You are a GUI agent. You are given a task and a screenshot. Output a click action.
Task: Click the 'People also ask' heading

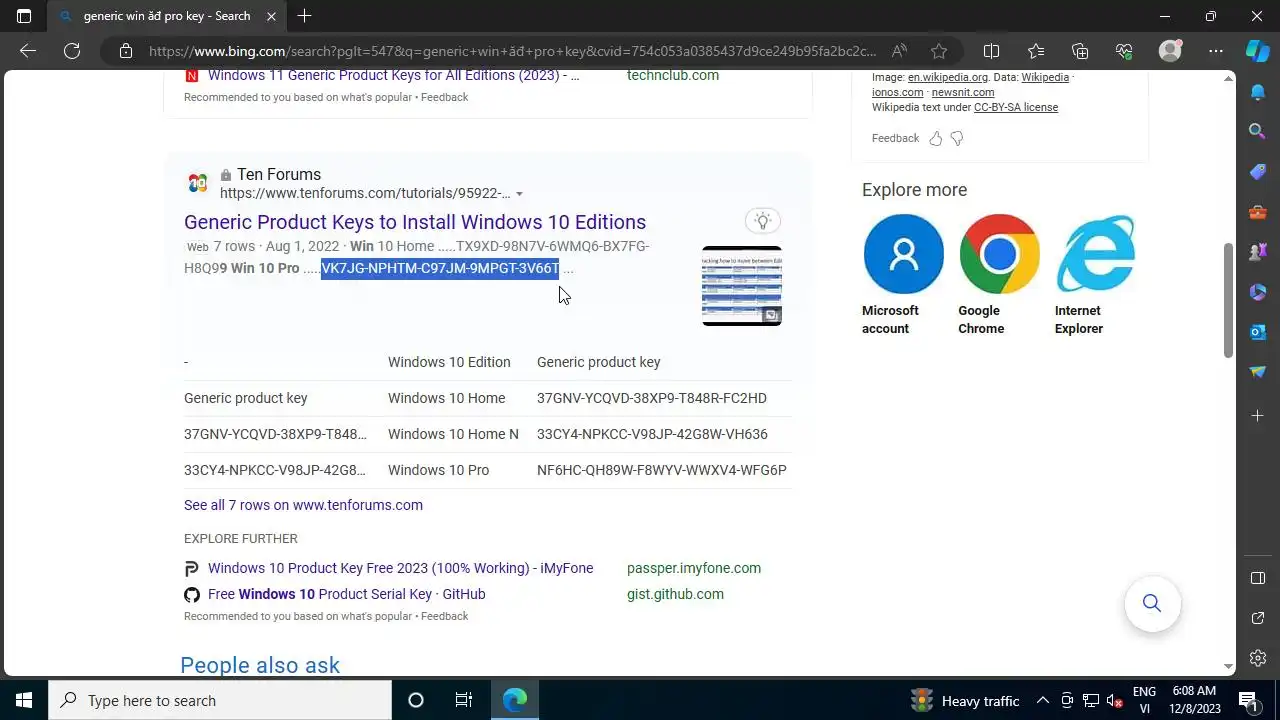pos(260,665)
